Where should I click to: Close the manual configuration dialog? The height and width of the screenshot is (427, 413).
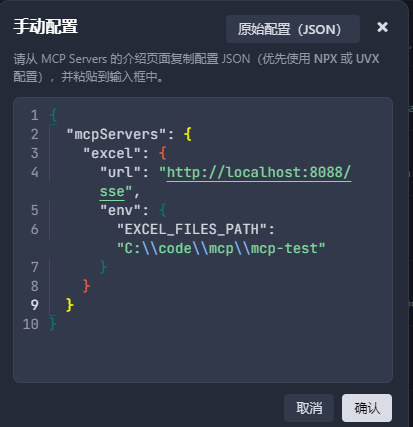point(382,27)
